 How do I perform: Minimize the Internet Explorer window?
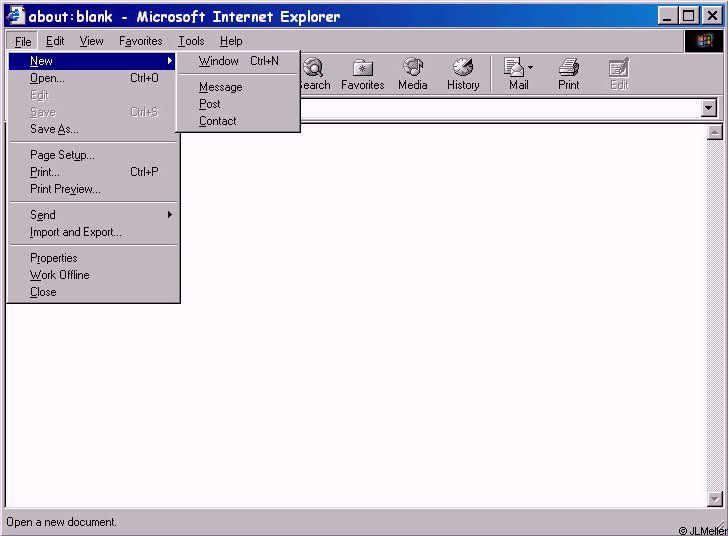(667, 16)
